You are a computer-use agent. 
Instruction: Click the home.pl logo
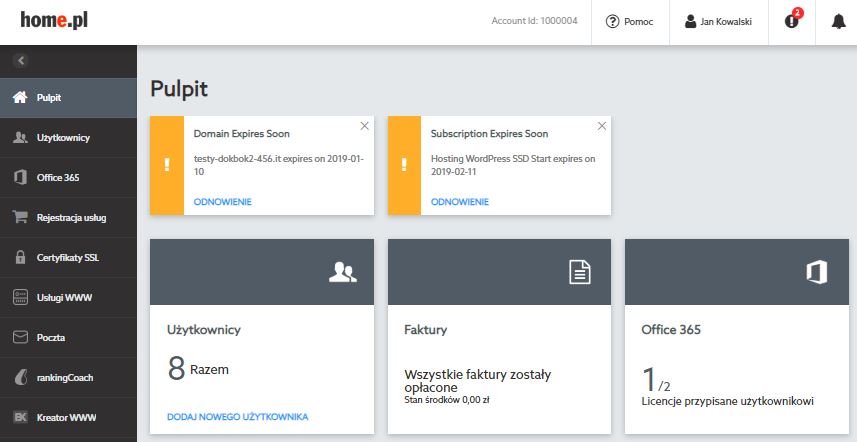tap(54, 21)
